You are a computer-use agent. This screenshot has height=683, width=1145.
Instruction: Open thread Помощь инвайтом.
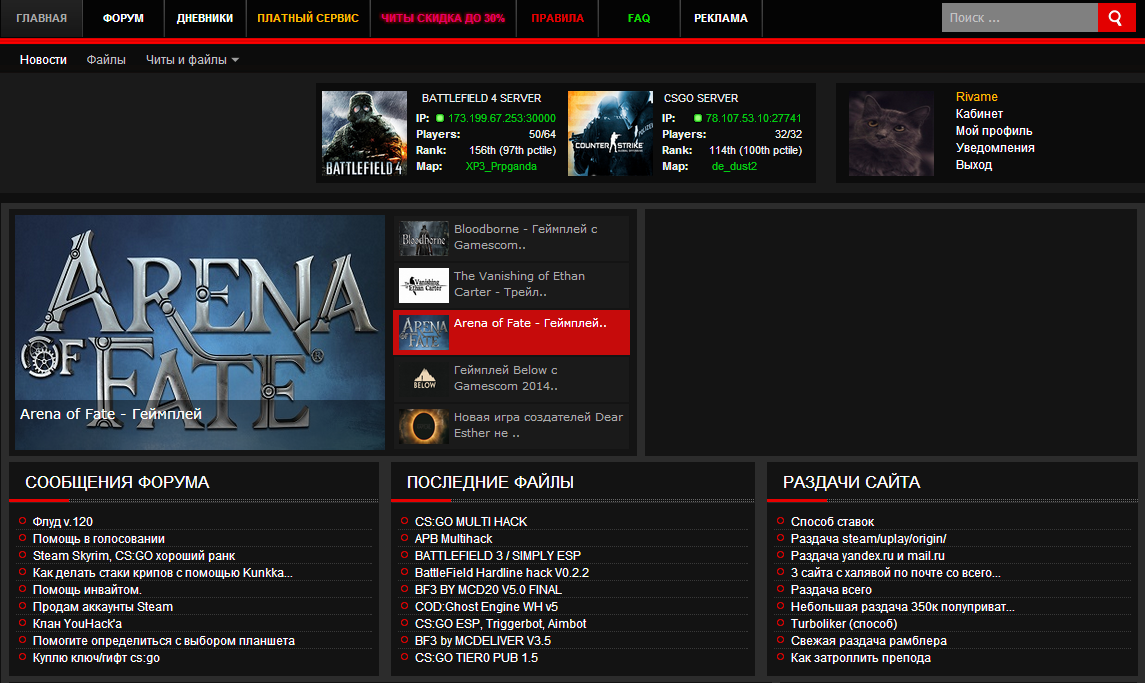tap(87, 590)
